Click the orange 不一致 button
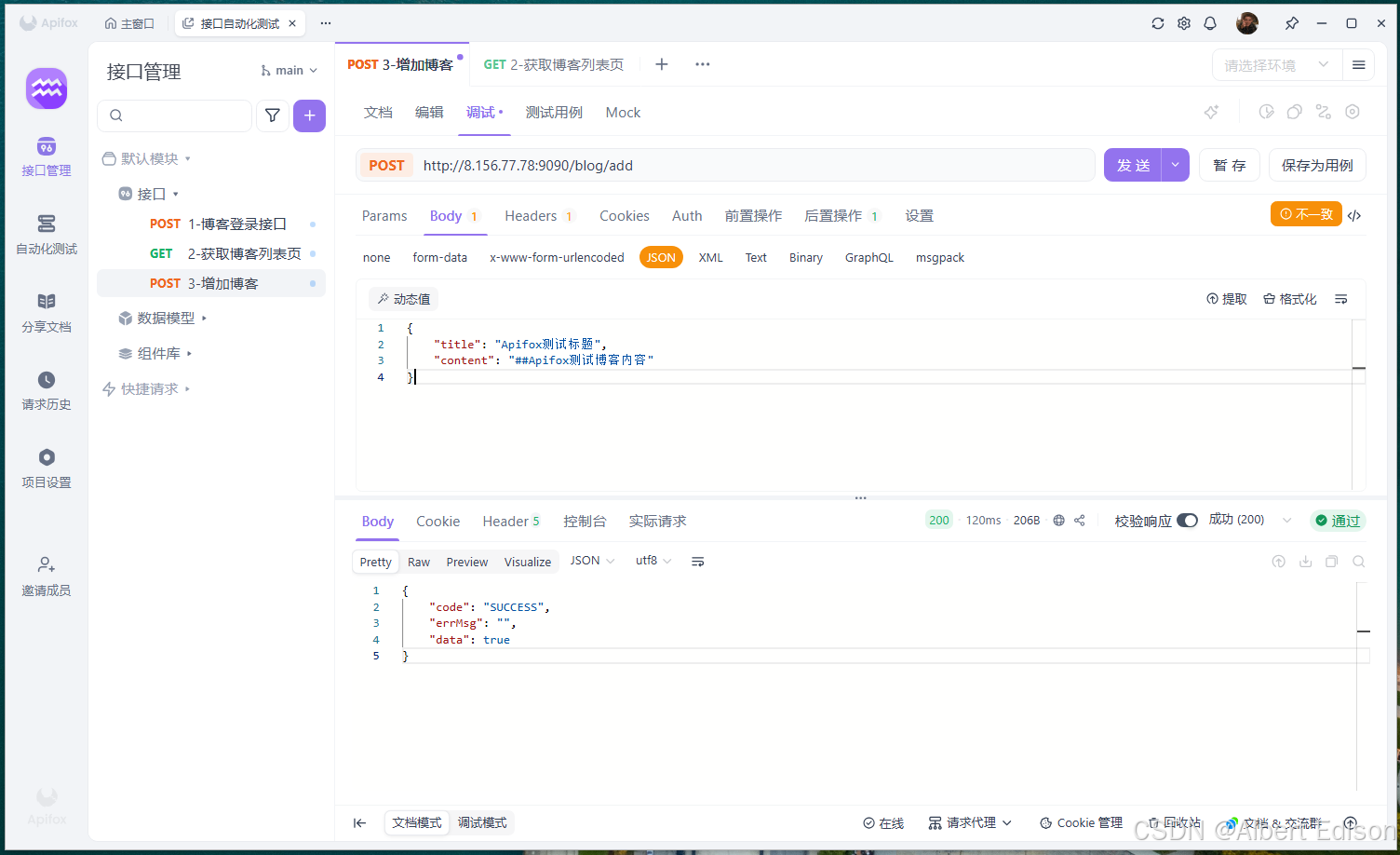Viewport: 1400px width, 855px height. pos(1306,214)
